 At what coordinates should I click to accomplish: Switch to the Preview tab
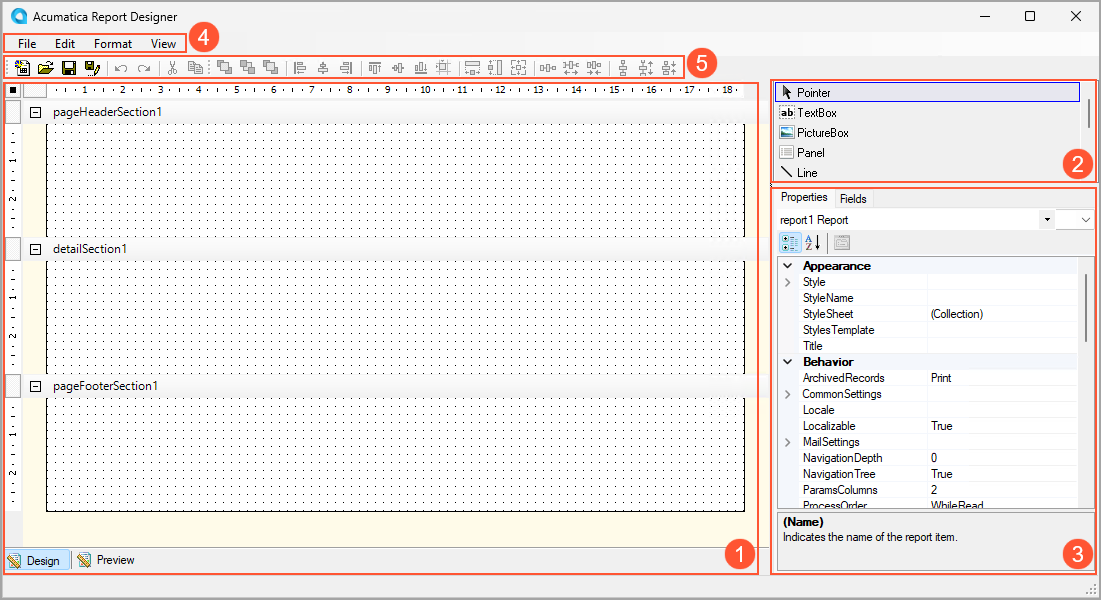click(x=106, y=560)
